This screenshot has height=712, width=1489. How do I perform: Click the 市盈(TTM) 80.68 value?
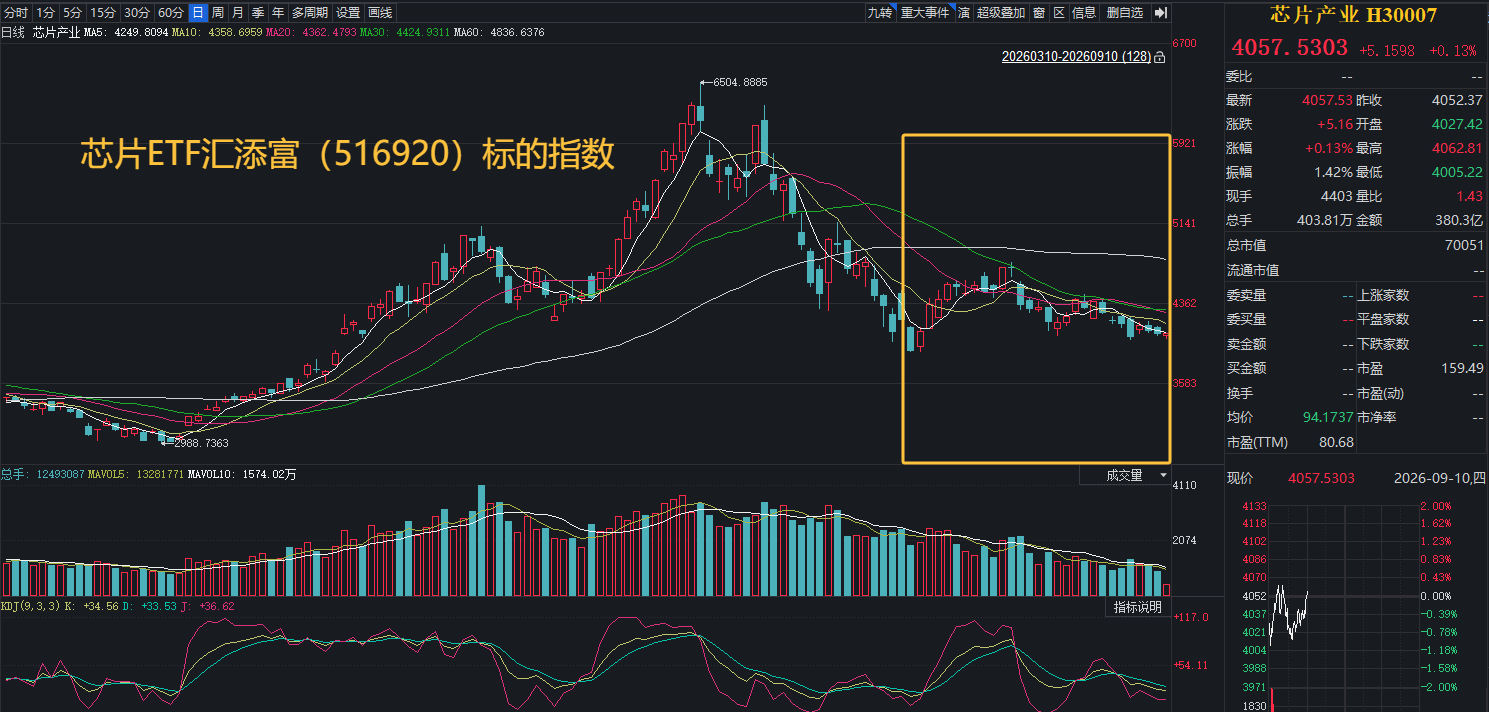[1337, 442]
